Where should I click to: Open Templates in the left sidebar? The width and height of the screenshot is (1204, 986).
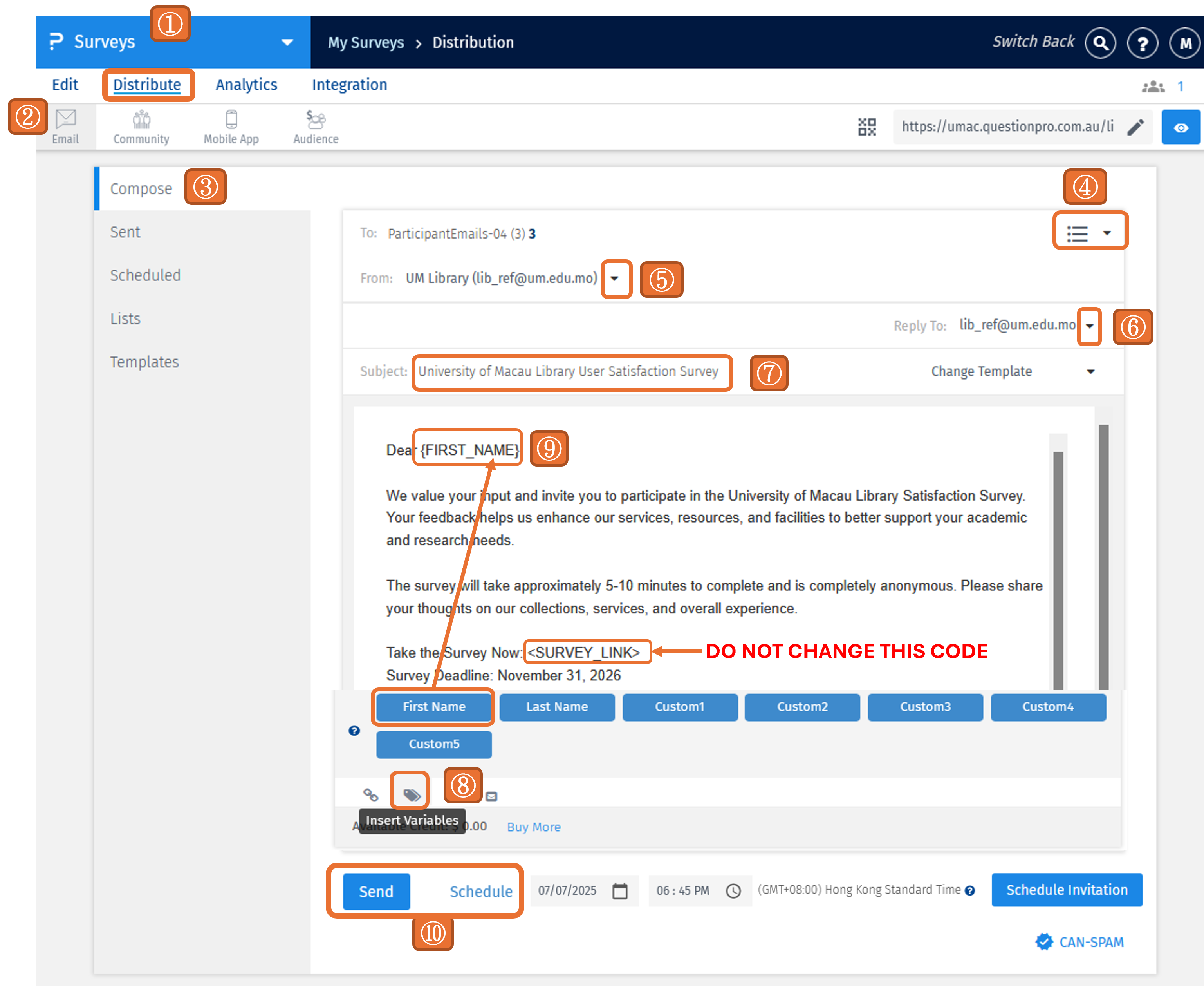click(x=144, y=362)
